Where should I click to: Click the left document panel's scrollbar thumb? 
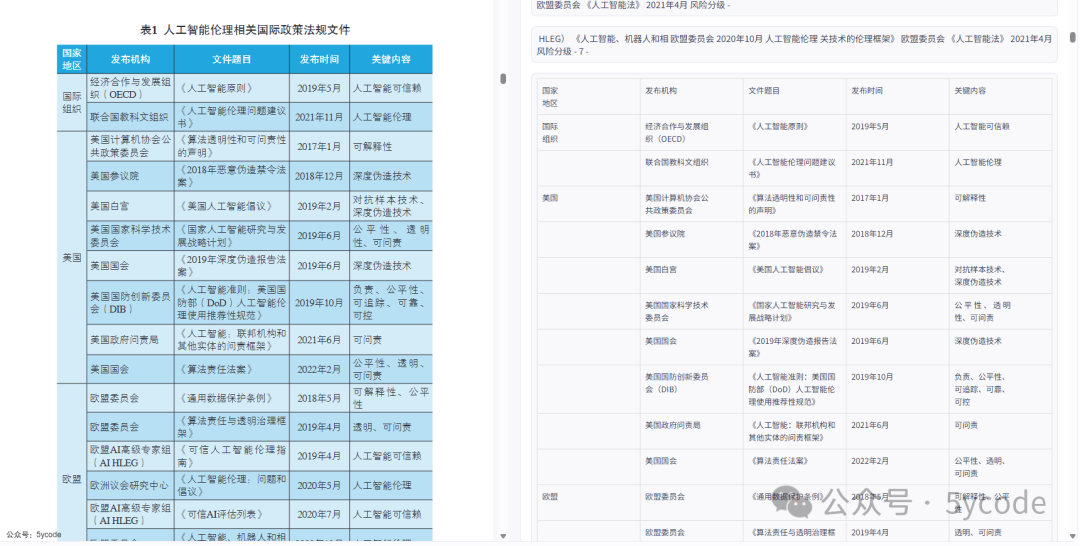(x=503, y=79)
